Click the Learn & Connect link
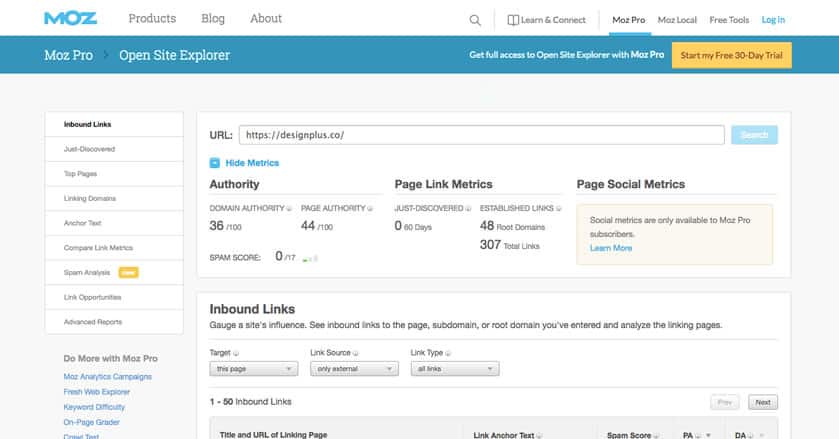This screenshot has height=439, width=839. pos(553,20)
